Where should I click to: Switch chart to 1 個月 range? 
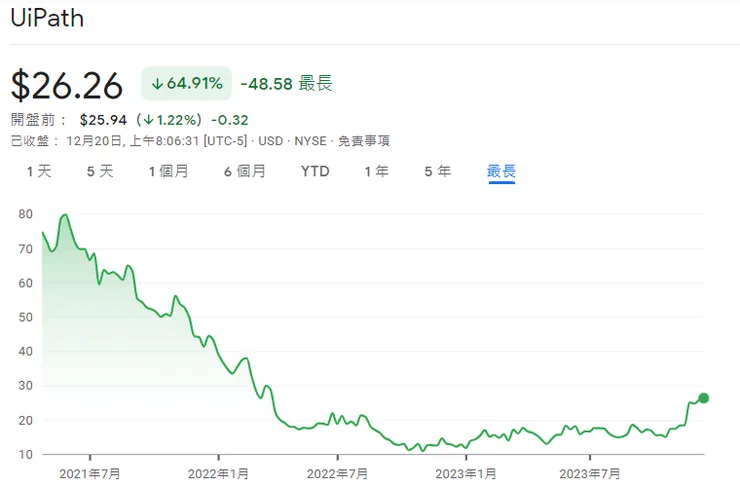(x=169, y=171)
